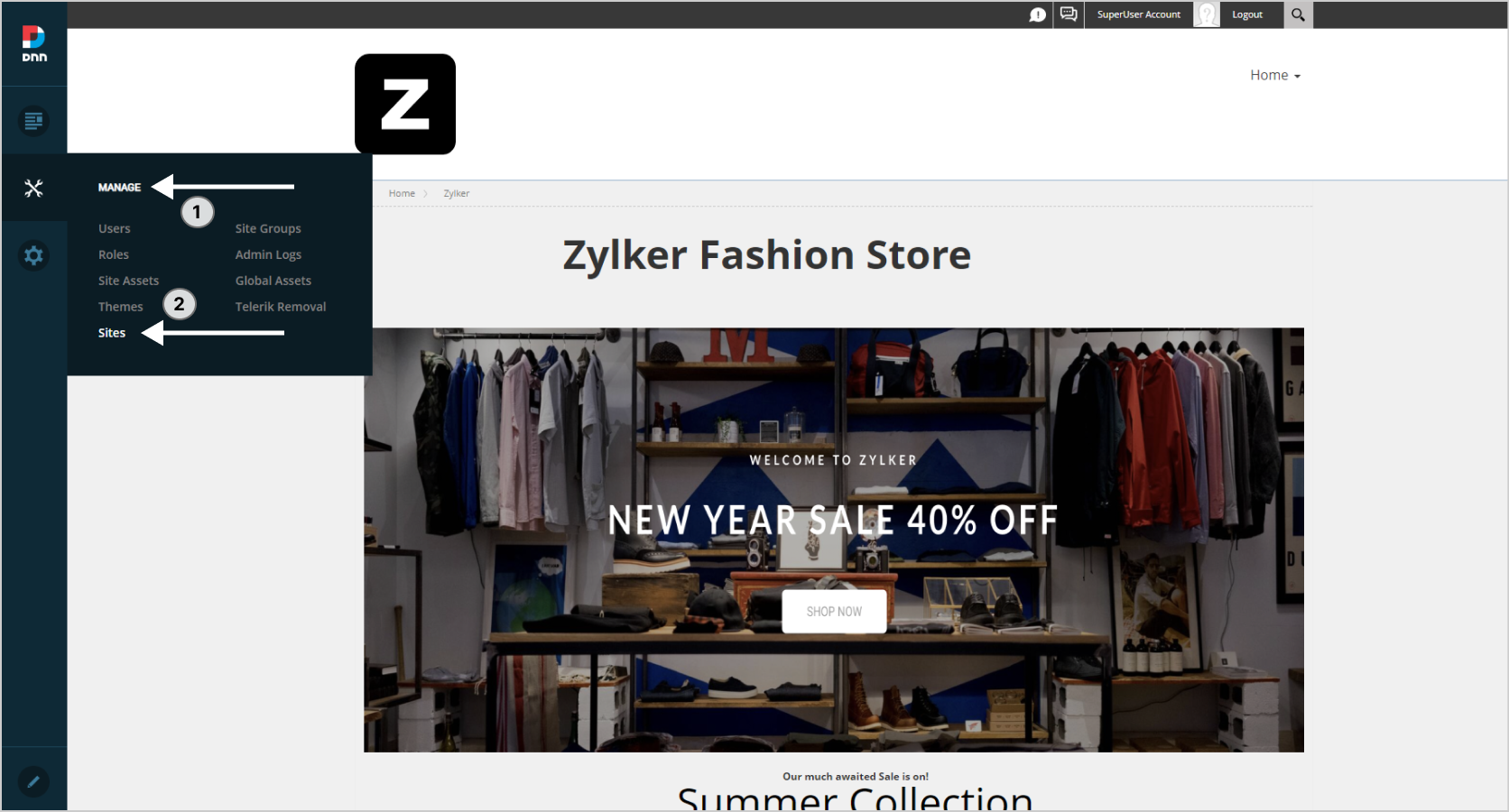This screenshot has height=812, width=1509.
Task: Click the user avatar icon
Action: click(1207, 14)
